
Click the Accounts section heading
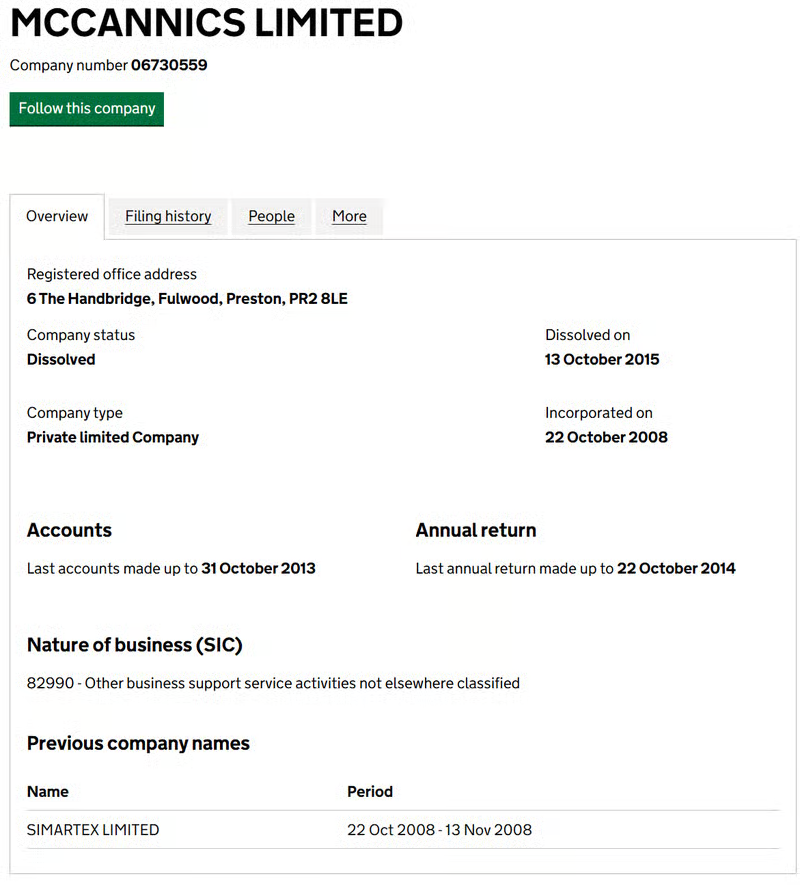click(x=69, y=531)
